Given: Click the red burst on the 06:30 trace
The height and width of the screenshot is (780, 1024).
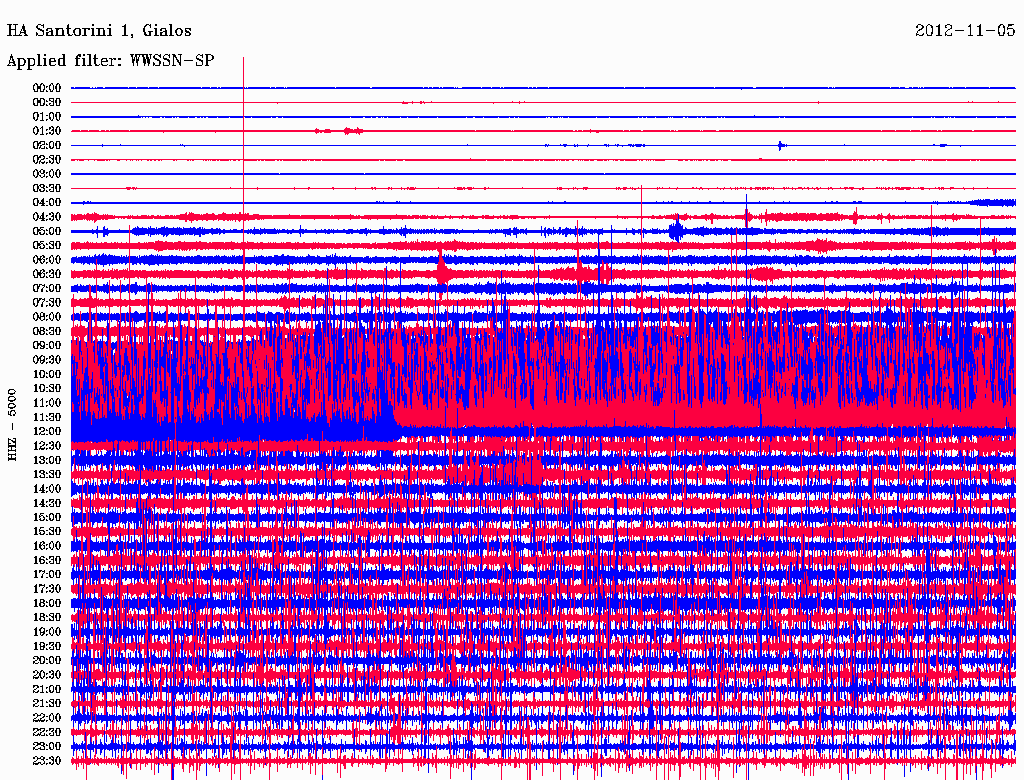Looking at the screenshot, I should click(x=441, y=270).
